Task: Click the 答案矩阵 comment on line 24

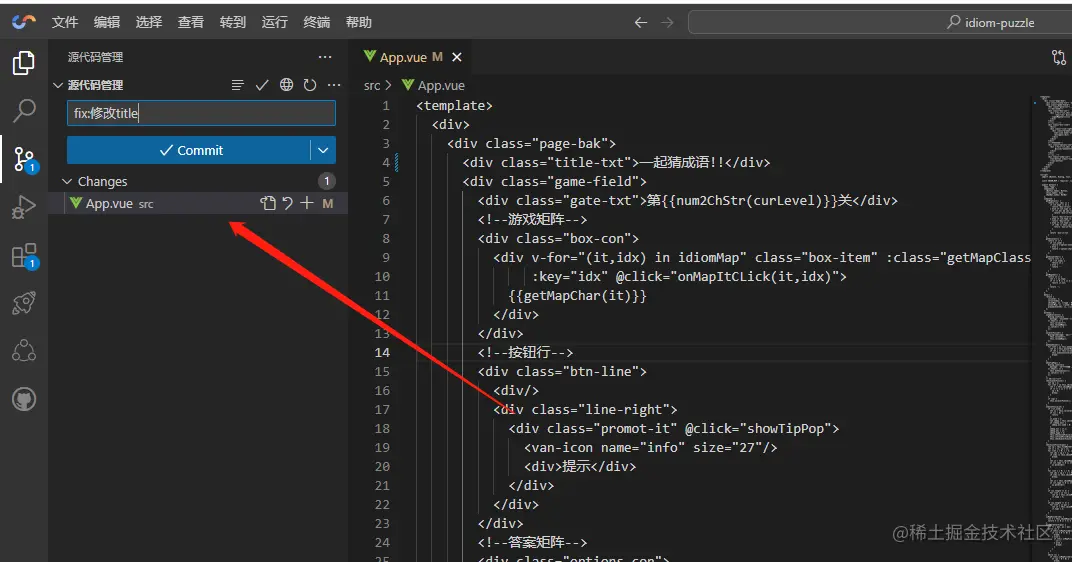Action: 532,542
